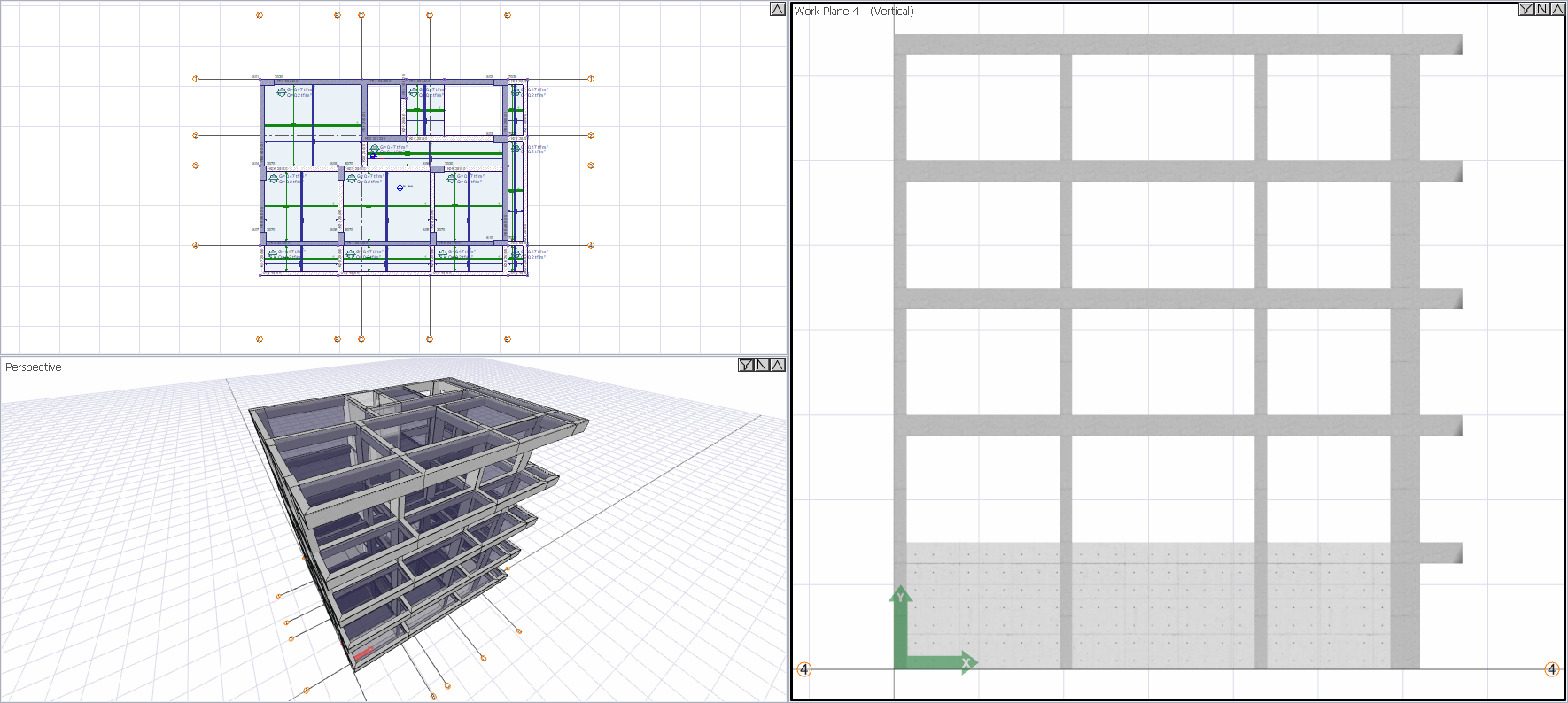The image size is (1568, 703).
Task: Maximize Work Plane 4 view using up-arrow button
Action: pyautogui.click(x=1557, y=9)
